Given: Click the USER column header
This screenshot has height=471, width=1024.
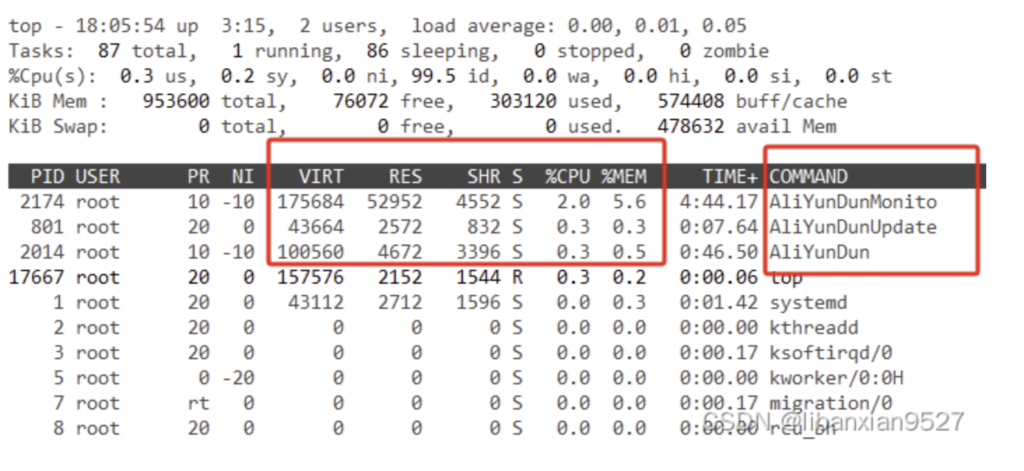Looking at the screenshot, I should (98, 176).
